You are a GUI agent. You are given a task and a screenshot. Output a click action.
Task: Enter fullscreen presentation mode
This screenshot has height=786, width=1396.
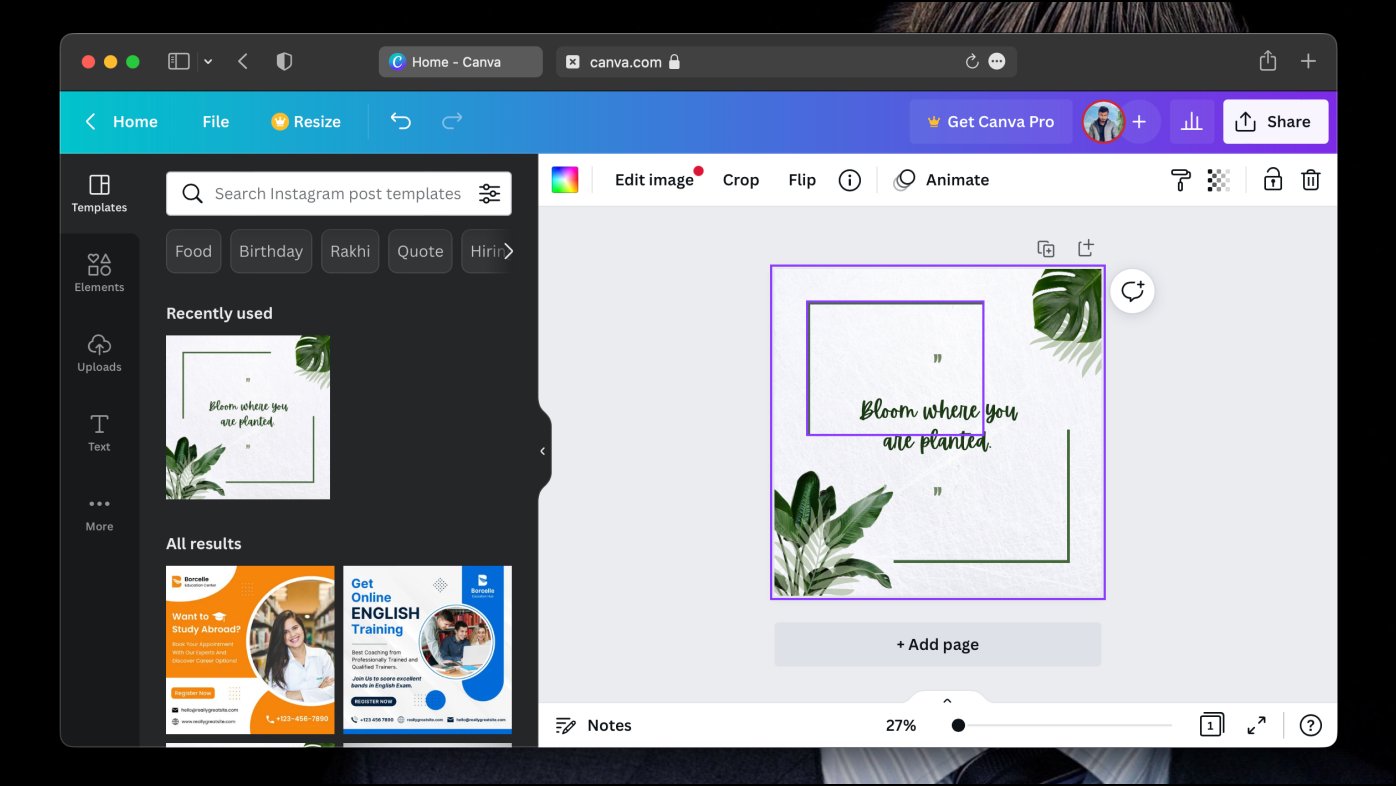pyautogui.click(x=1257, y=725)
